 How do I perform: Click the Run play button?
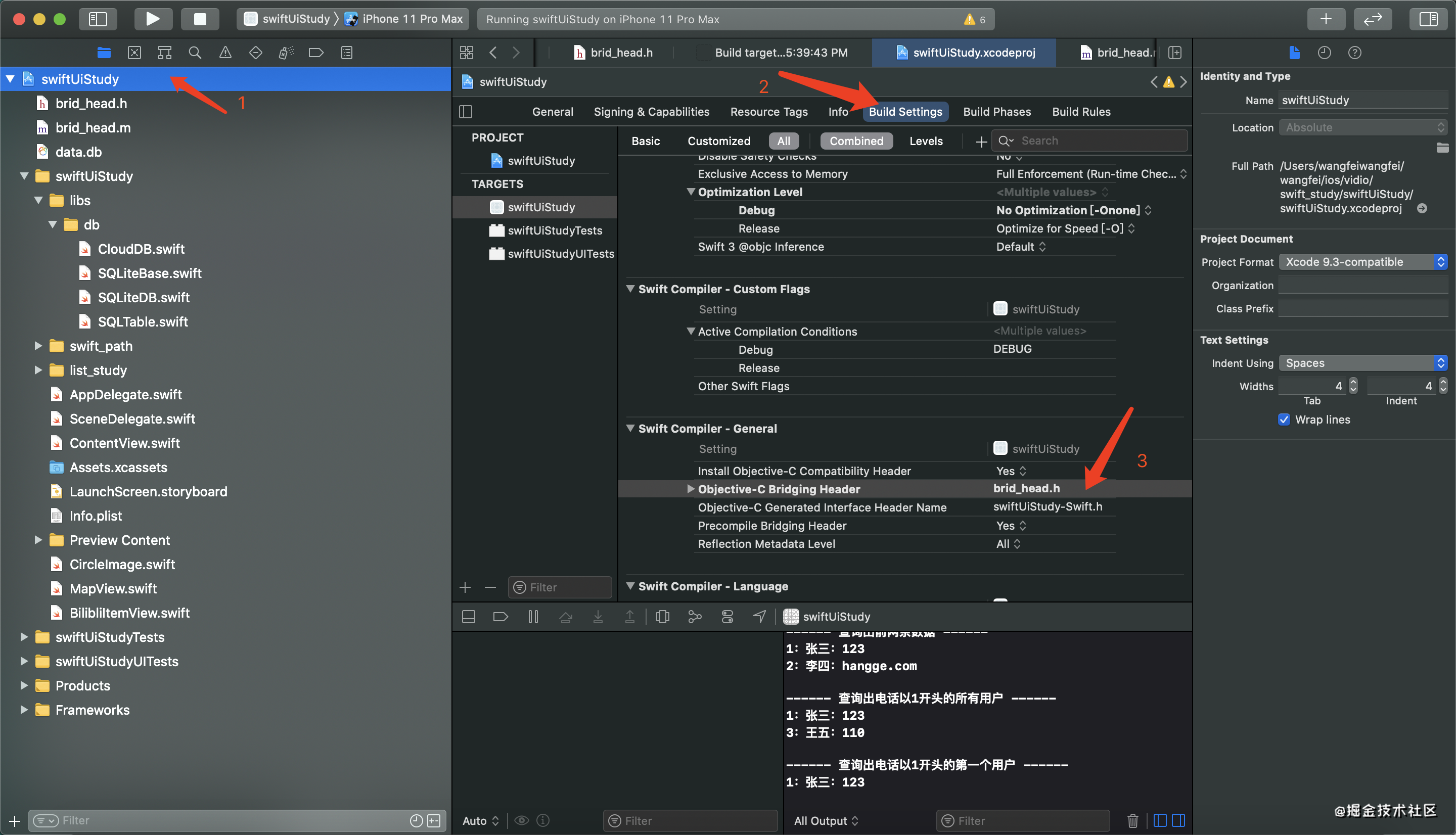coord(153,19)
